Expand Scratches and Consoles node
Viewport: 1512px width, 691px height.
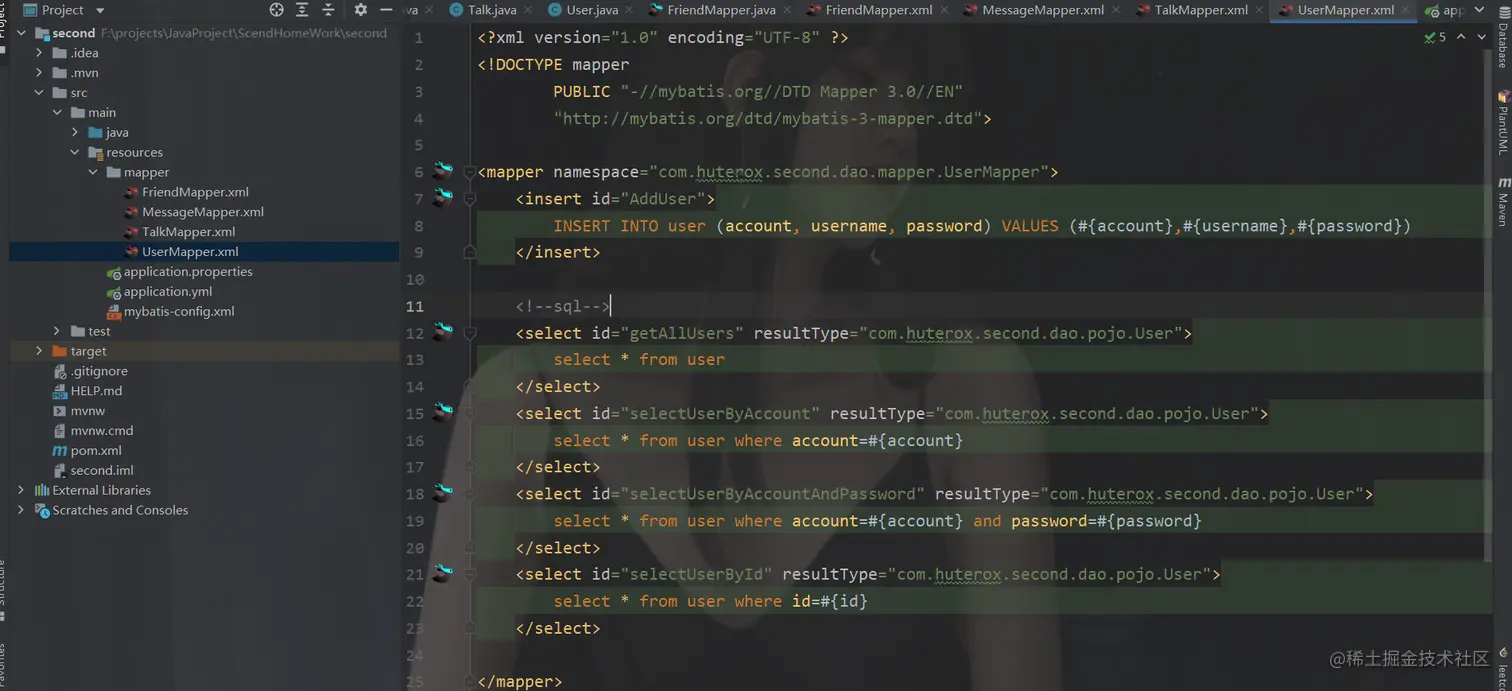tap(21, 510)
